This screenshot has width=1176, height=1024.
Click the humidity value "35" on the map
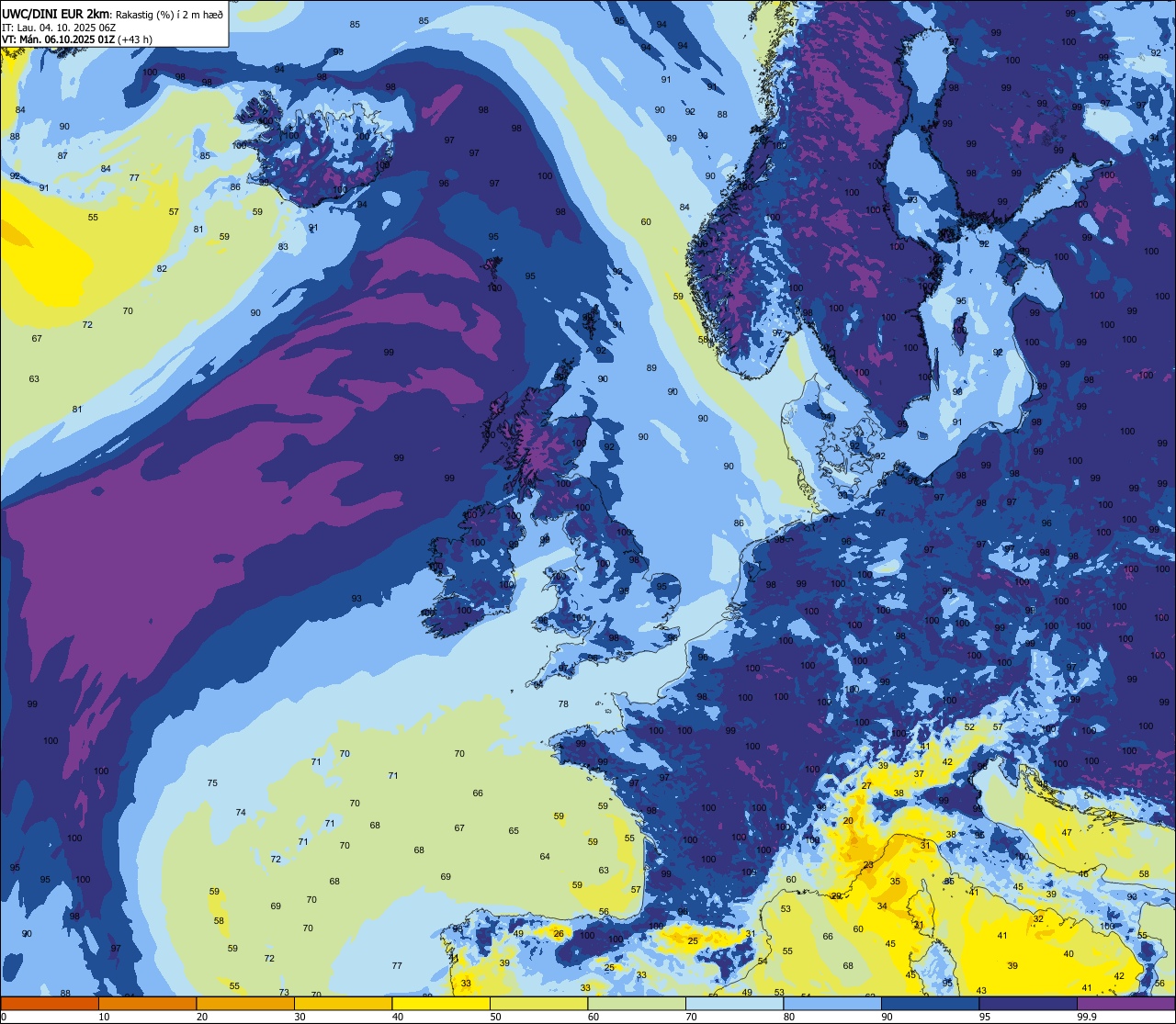point(895,881)
